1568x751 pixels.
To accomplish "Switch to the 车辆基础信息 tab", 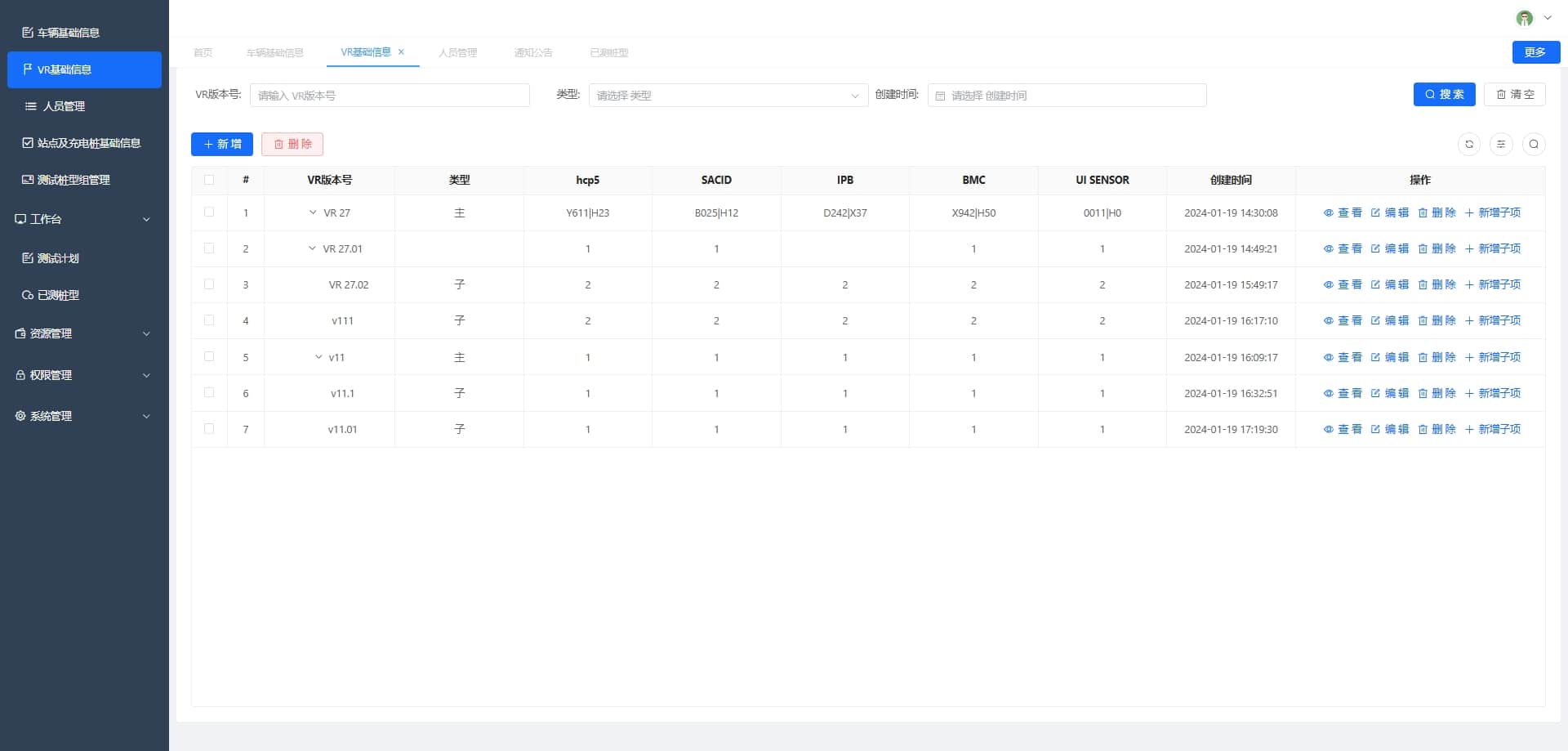I will pos(274,52).
